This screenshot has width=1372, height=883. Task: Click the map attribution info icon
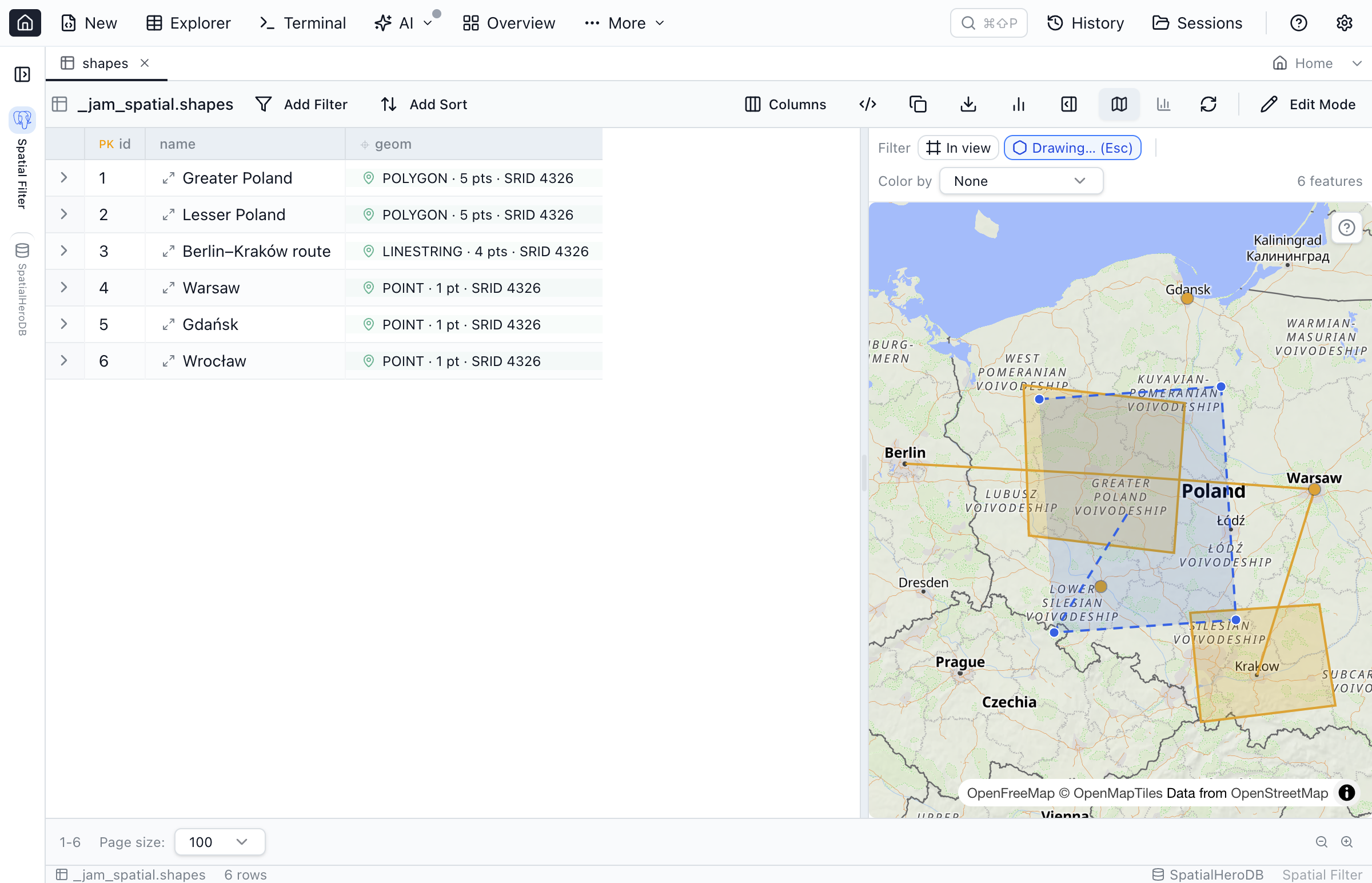point(1347,793)
